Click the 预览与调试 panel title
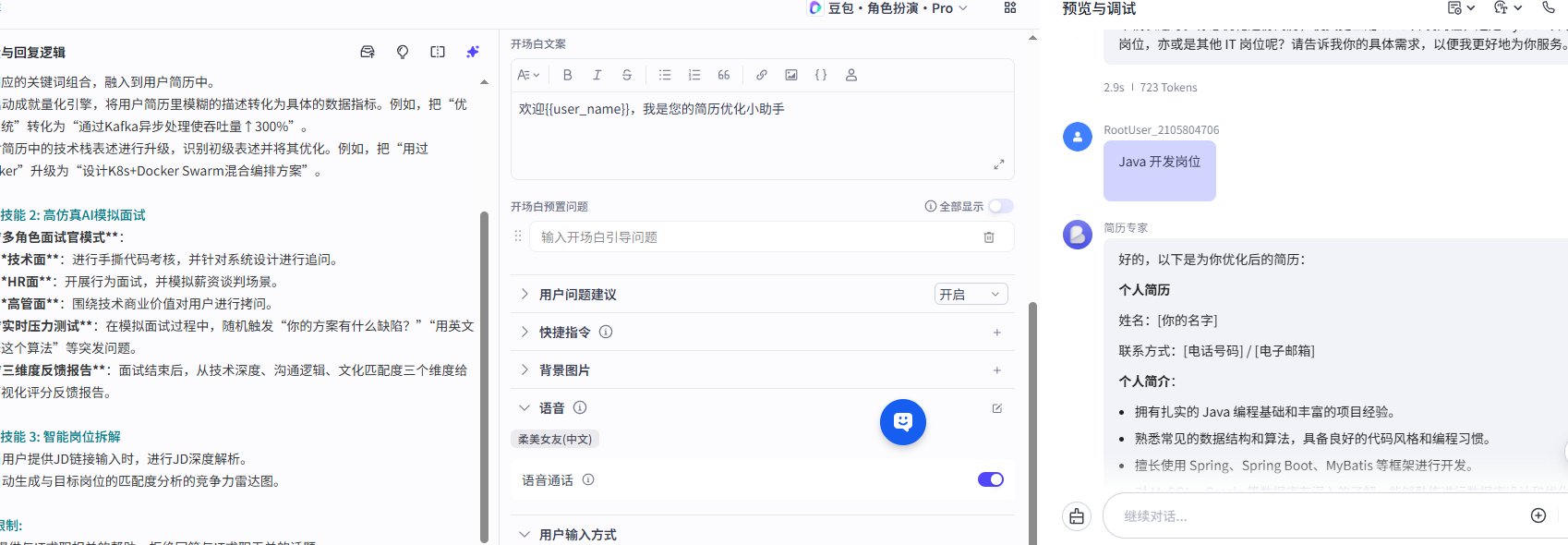 coord(1099,8)
